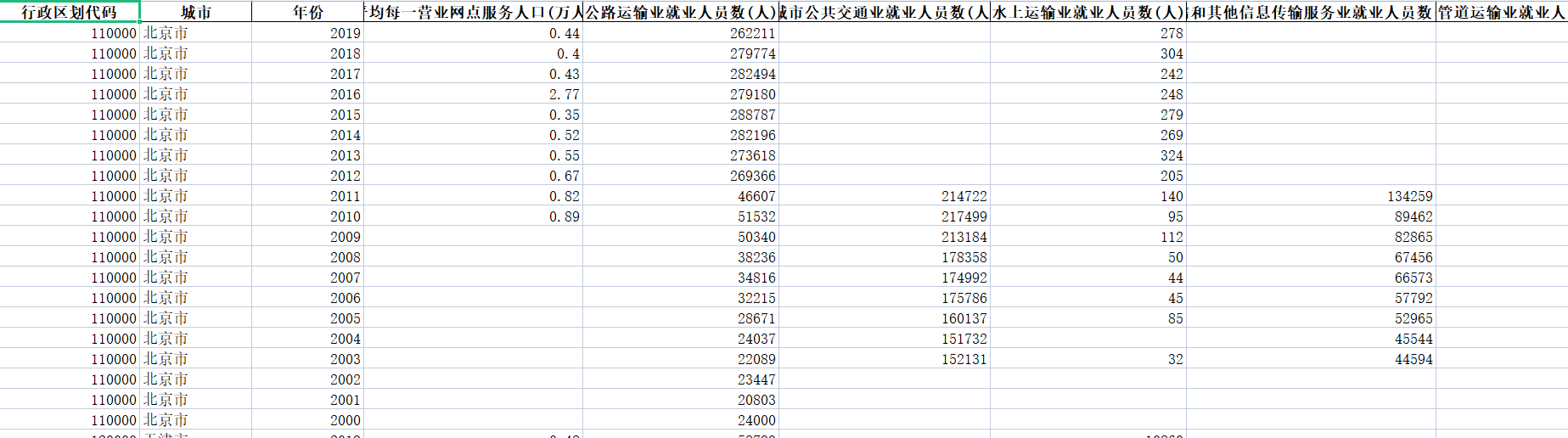
Task: Click 北京市 in the 2013 row
Action: 196,155
